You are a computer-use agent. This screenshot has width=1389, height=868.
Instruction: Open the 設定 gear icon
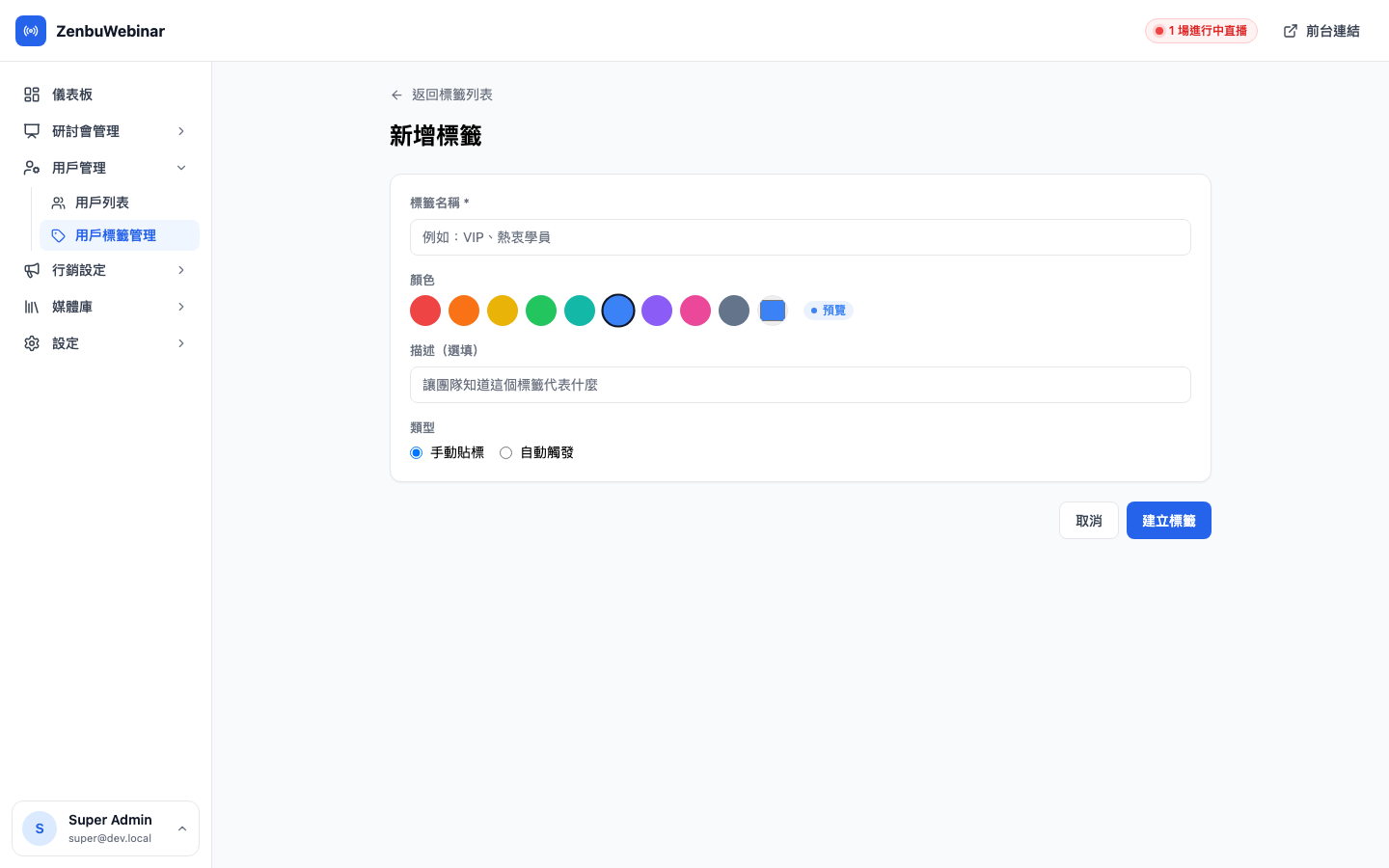pyautogui.click(x=32, y=343)
